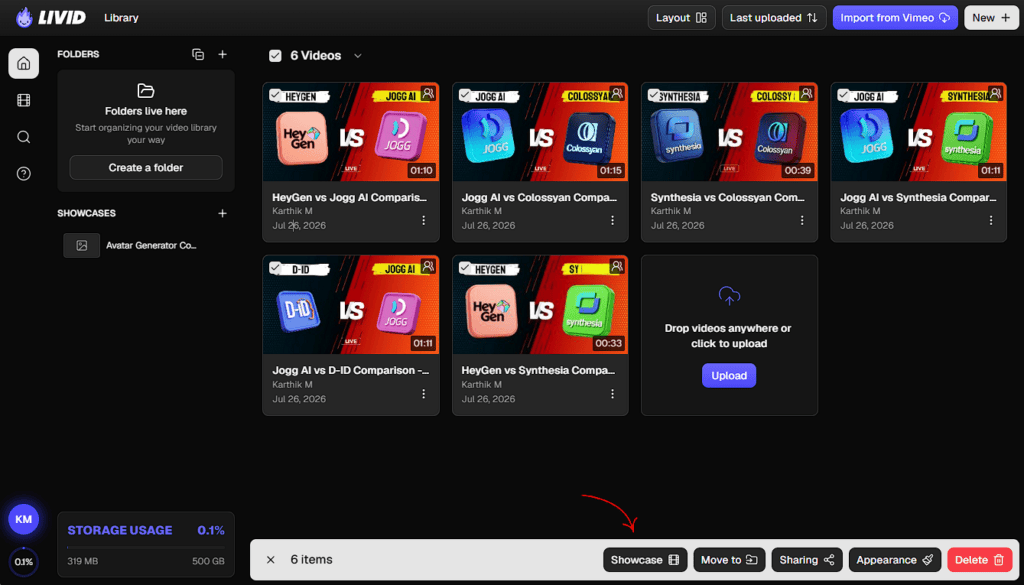Viewport: 1024px width, 585px height.
Task: Uncheck the Synthesia vs Colossyan video checkbox
Action: coord(654,95)
